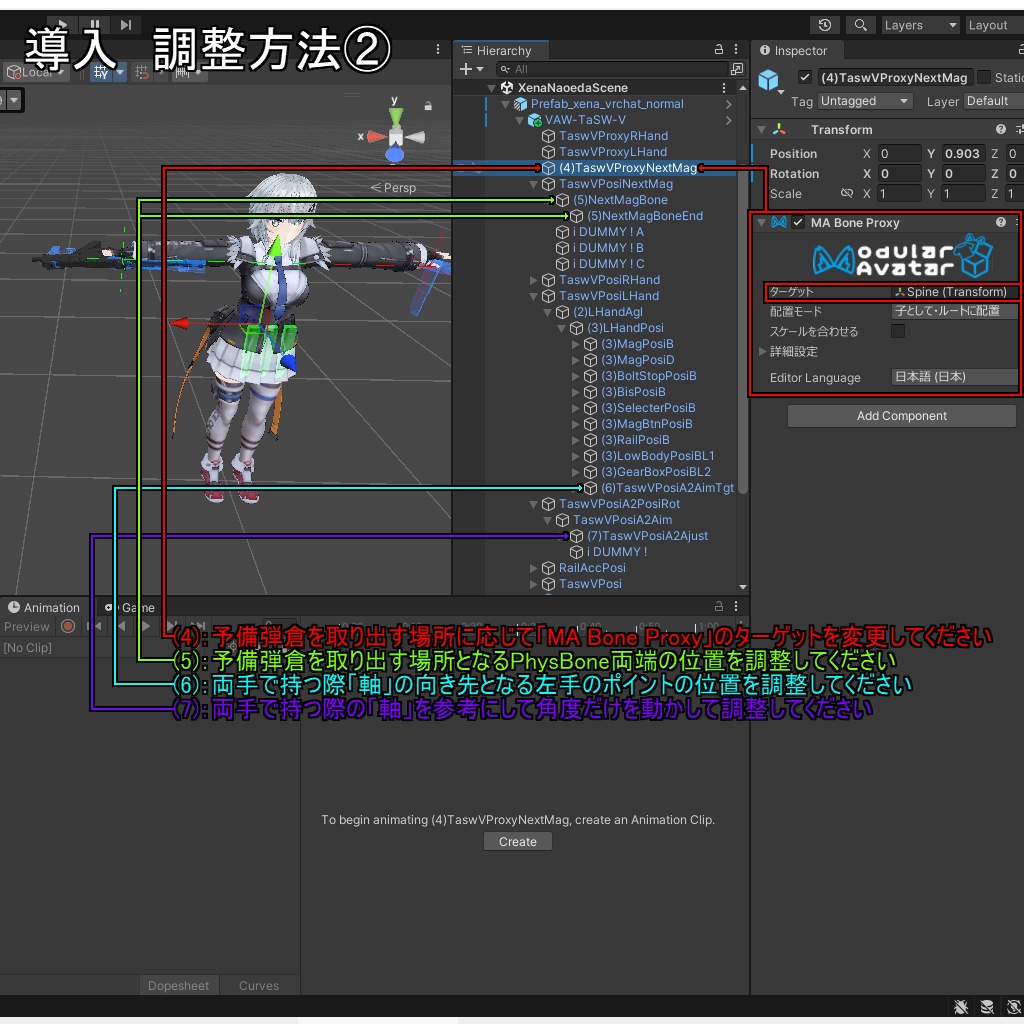Collapse the Transform component
The width and height of the screenshot is (1024, 1024).
761,129
